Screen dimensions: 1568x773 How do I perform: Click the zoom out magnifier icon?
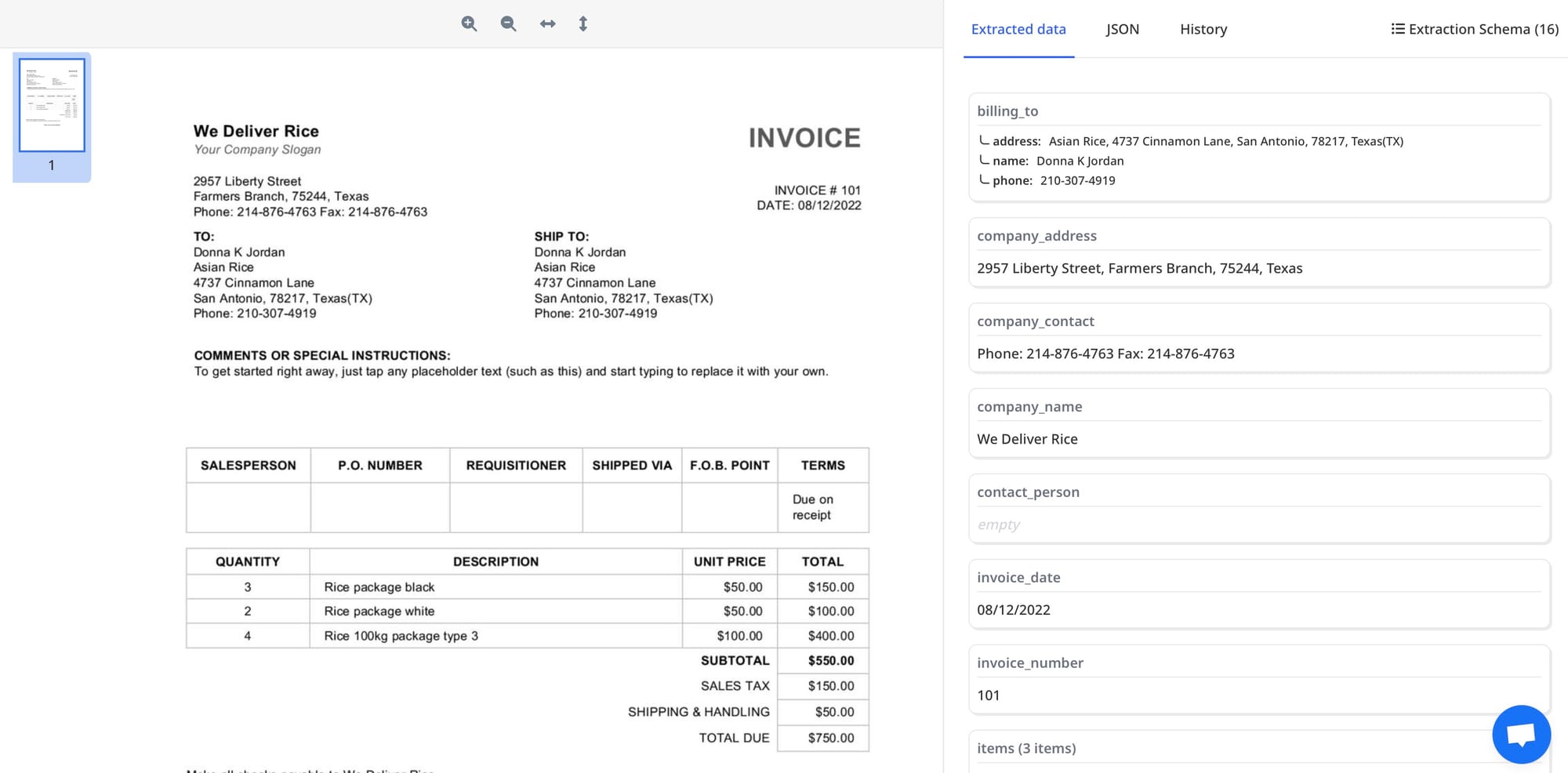tap(508, 24)
